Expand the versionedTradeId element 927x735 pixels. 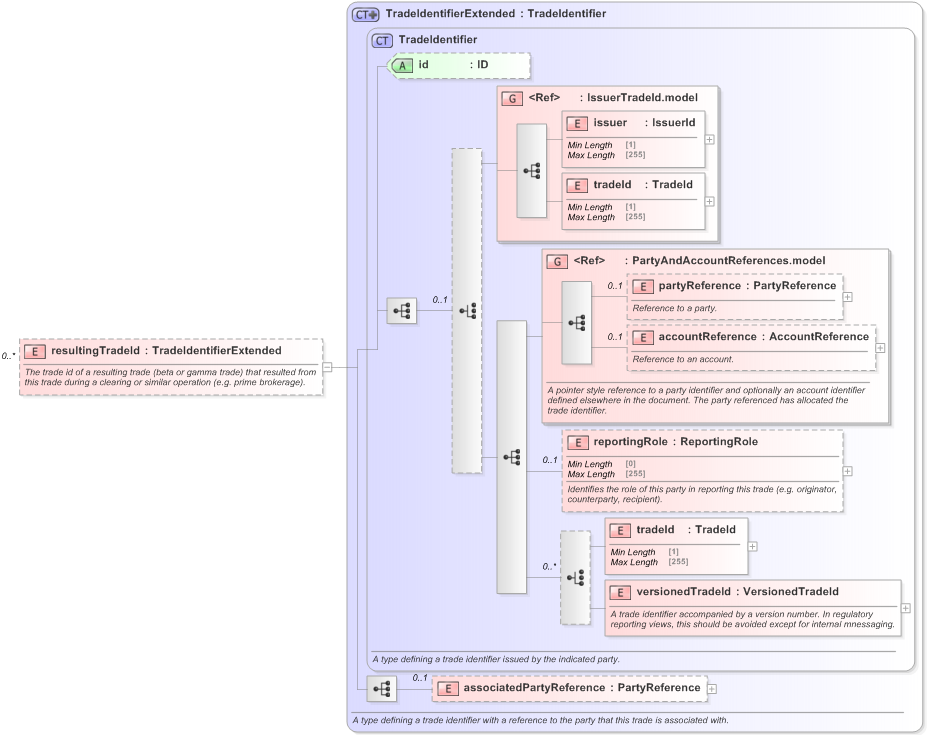(905, 608)
